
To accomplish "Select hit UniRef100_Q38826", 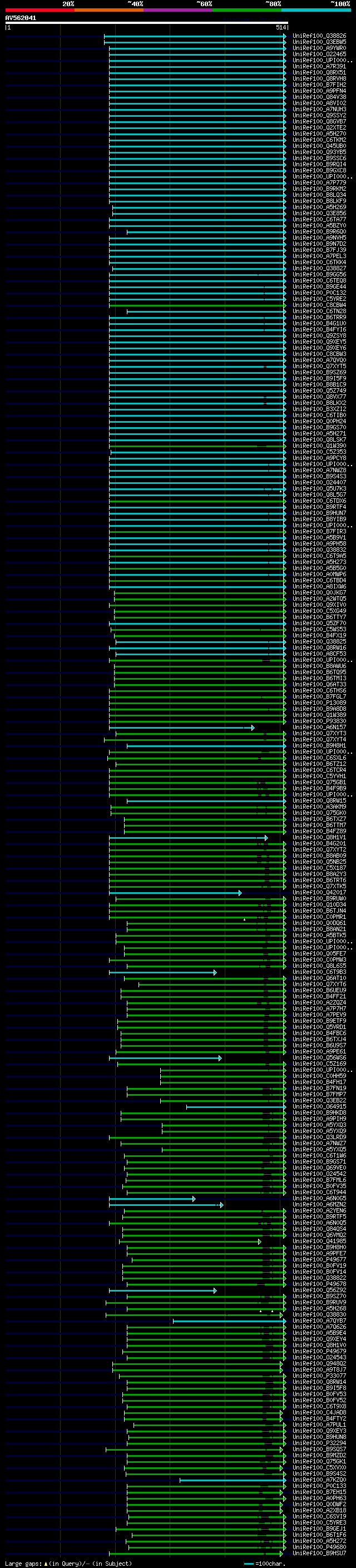I will 319,36.
